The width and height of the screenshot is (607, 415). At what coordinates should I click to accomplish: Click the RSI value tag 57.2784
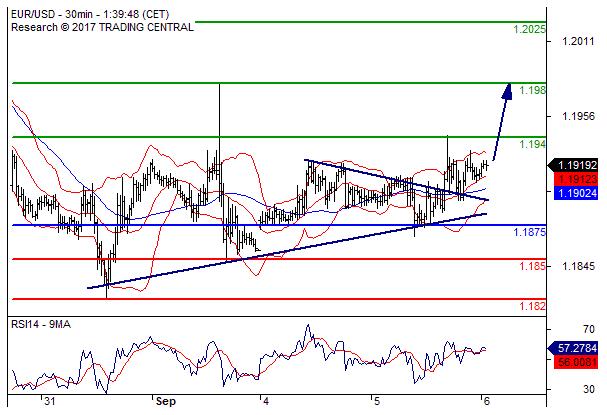pos(573,348)
